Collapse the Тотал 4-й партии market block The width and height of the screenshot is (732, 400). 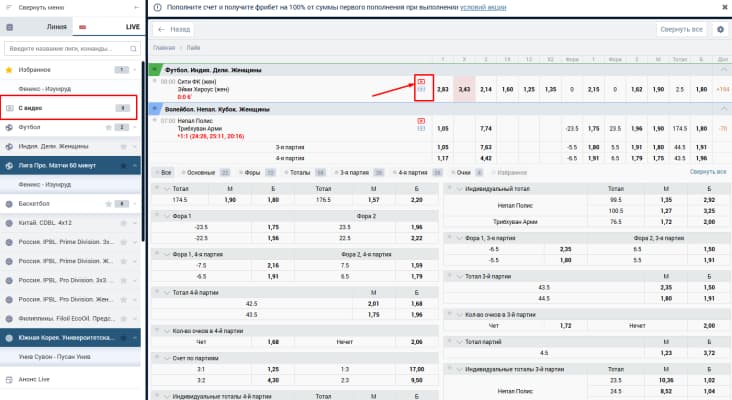point(167,293)
